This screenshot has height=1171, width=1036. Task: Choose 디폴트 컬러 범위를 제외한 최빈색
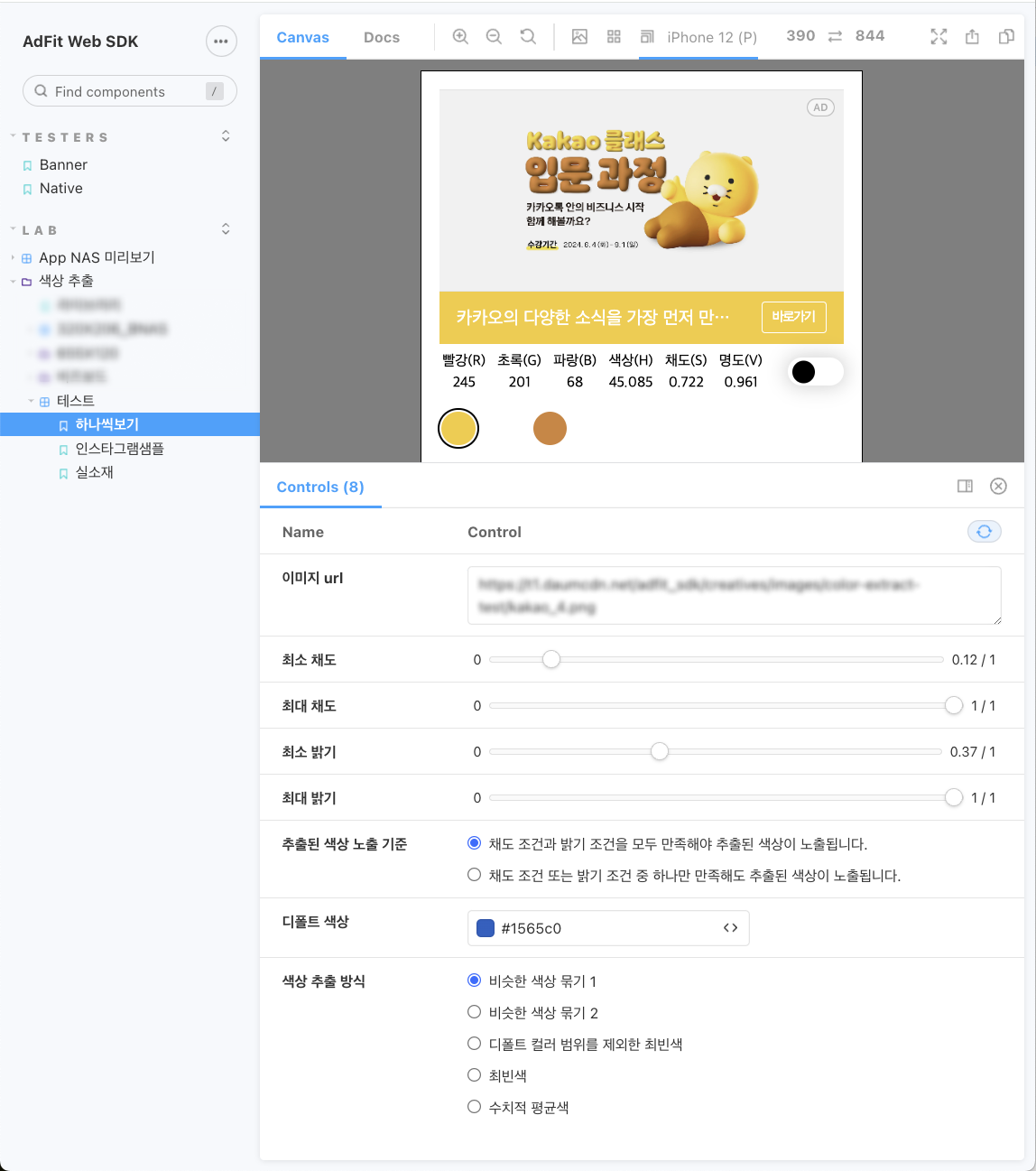[474, 1044]
